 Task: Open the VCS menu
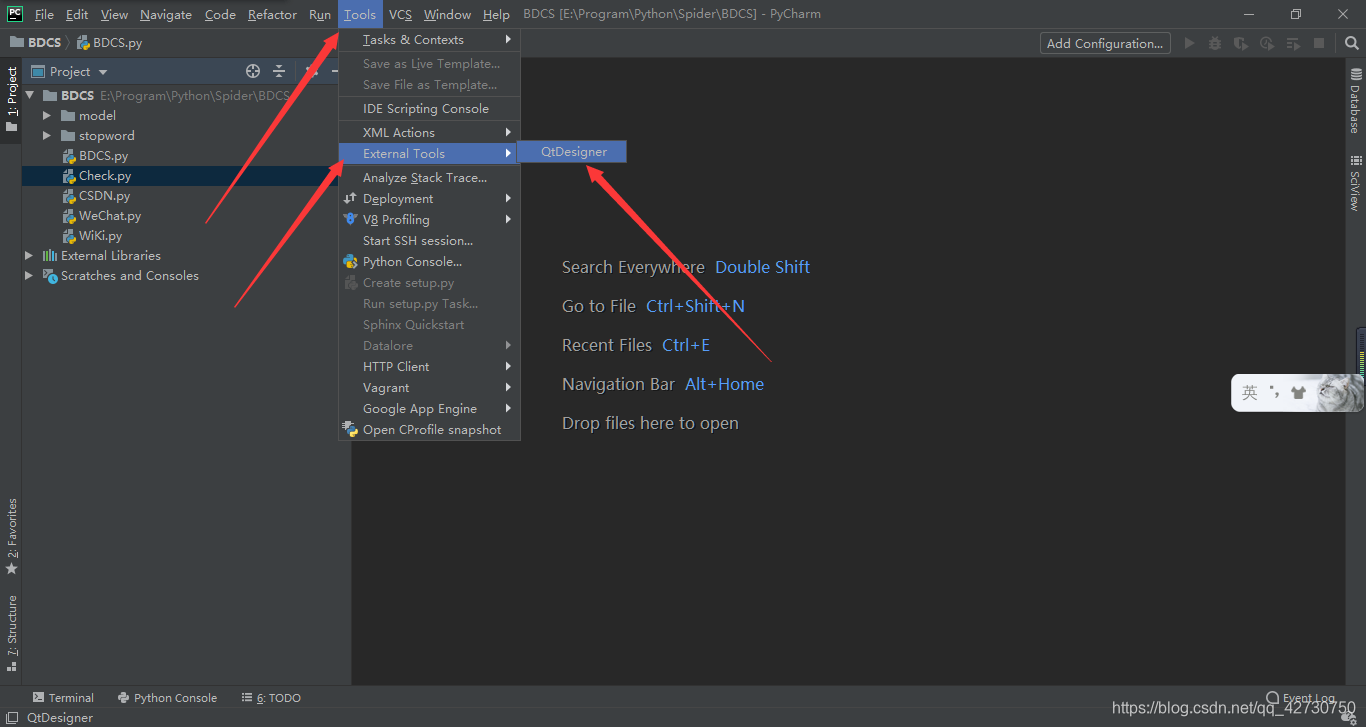coord(400,14)
